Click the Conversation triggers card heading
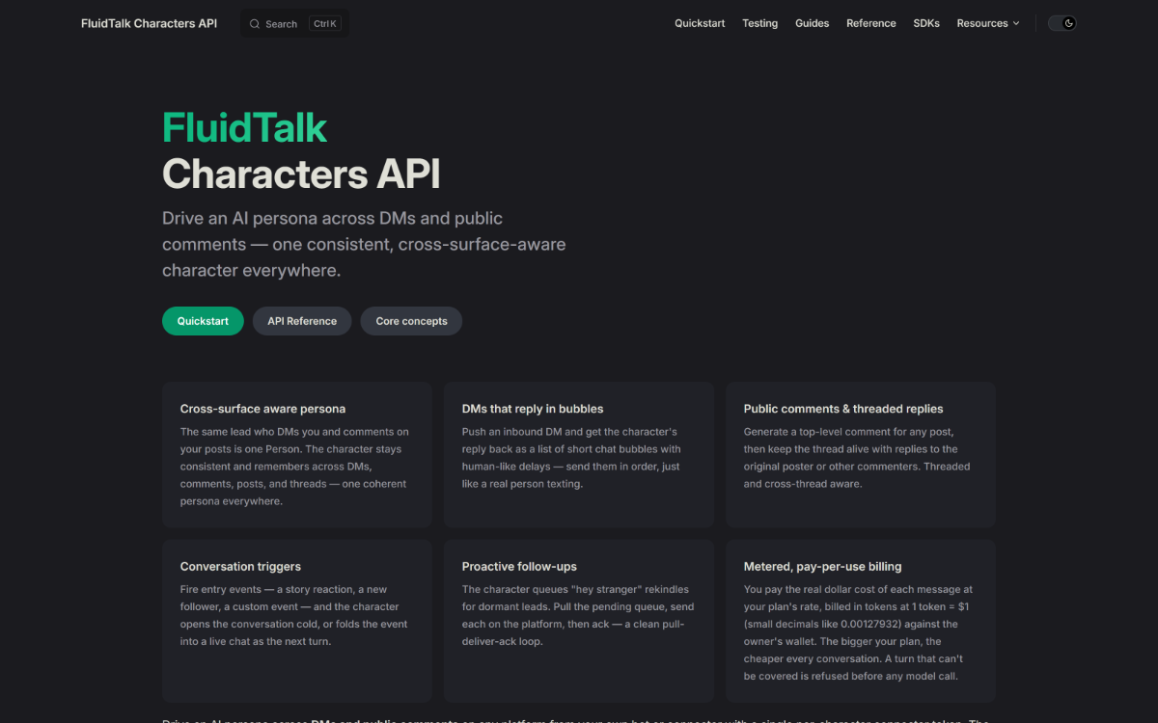1158x723 pixels. pos(240,566)
